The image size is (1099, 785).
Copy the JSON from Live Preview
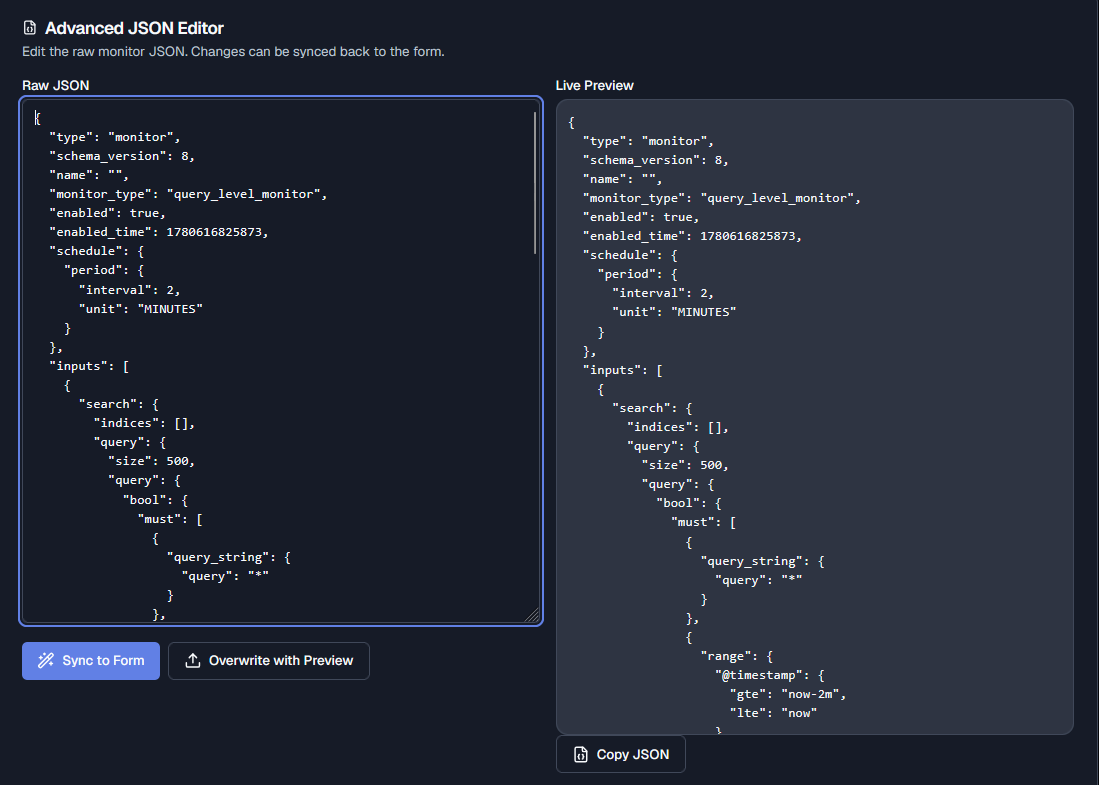point(620,754)
